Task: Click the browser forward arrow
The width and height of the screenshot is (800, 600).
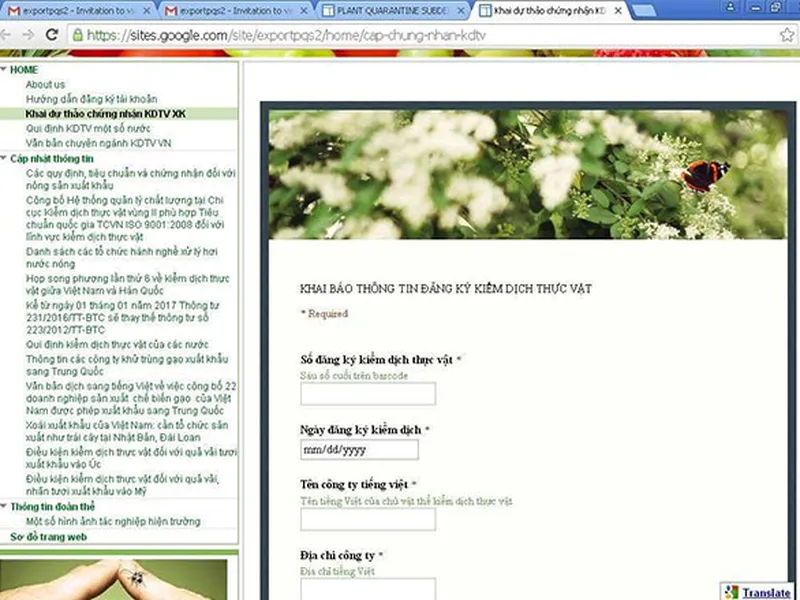Action: click(30, 34)
